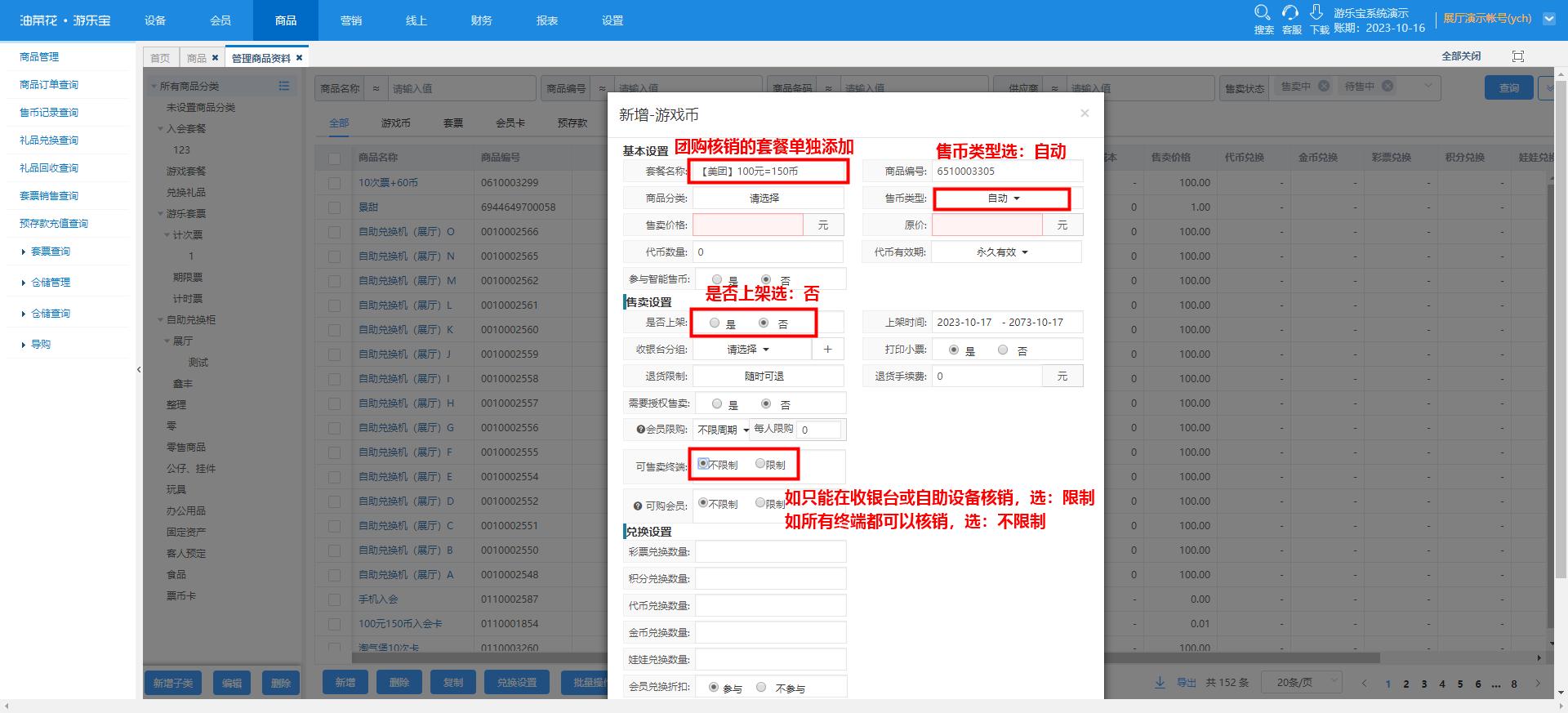This screenshot has width=1568, height=713.
Task: Open the 营销 top menu
Action: pos(351,20)
